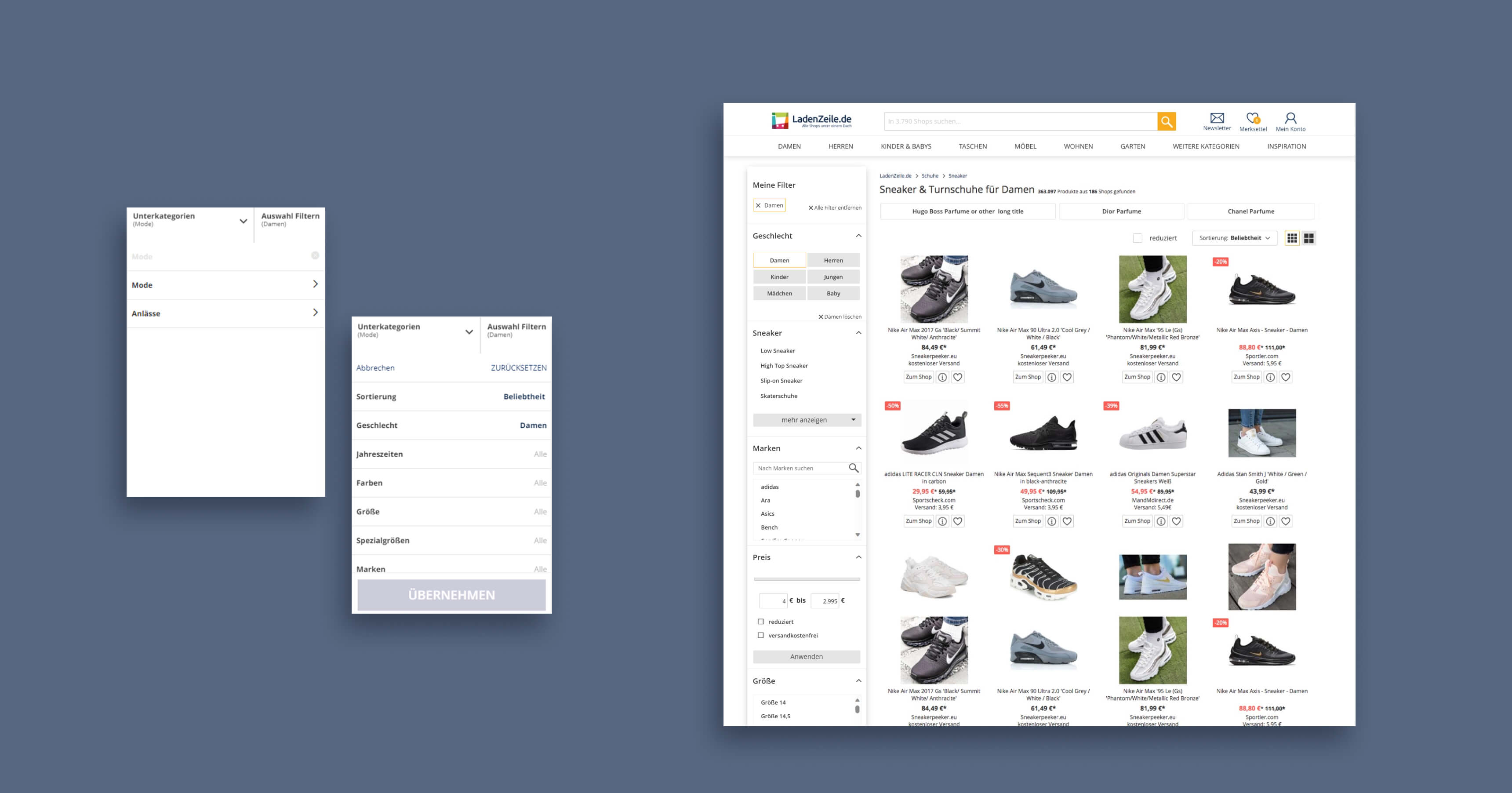The image size is (1512, 793).
Task: Open the Mein Konto user icon
Action: pos(1290,118)
